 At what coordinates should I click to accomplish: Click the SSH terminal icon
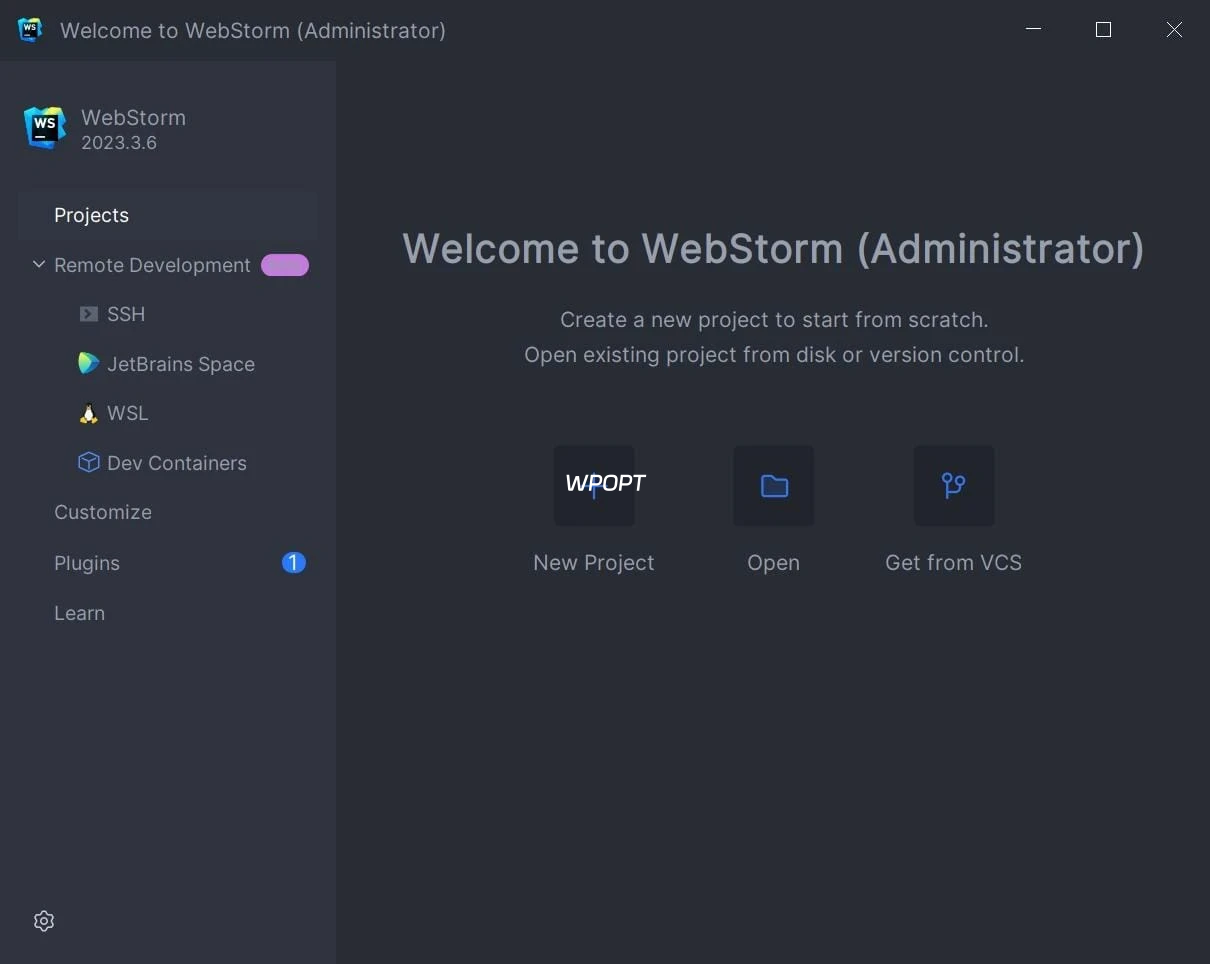tap(89, 314)
